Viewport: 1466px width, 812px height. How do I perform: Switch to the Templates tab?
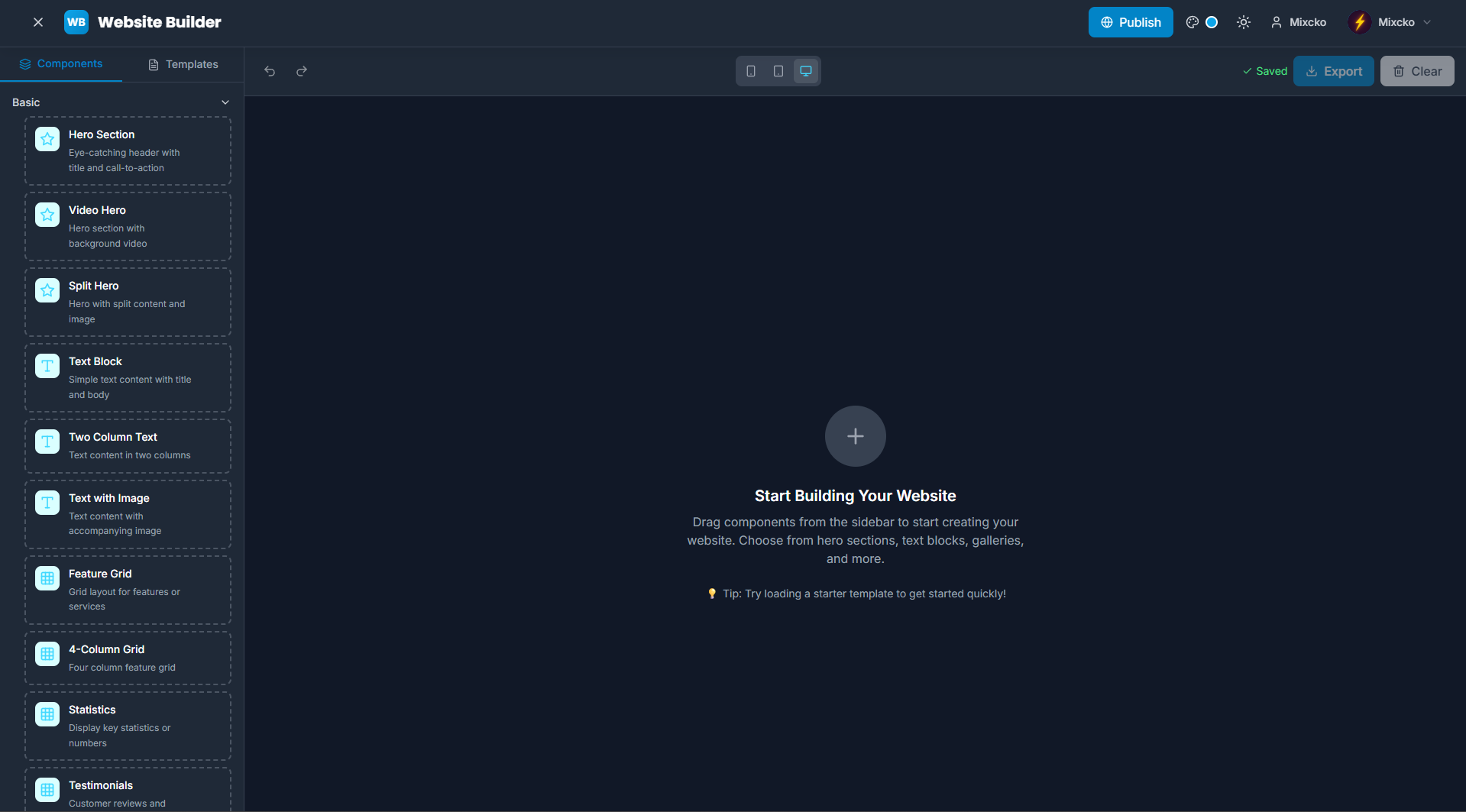(183, 64)
